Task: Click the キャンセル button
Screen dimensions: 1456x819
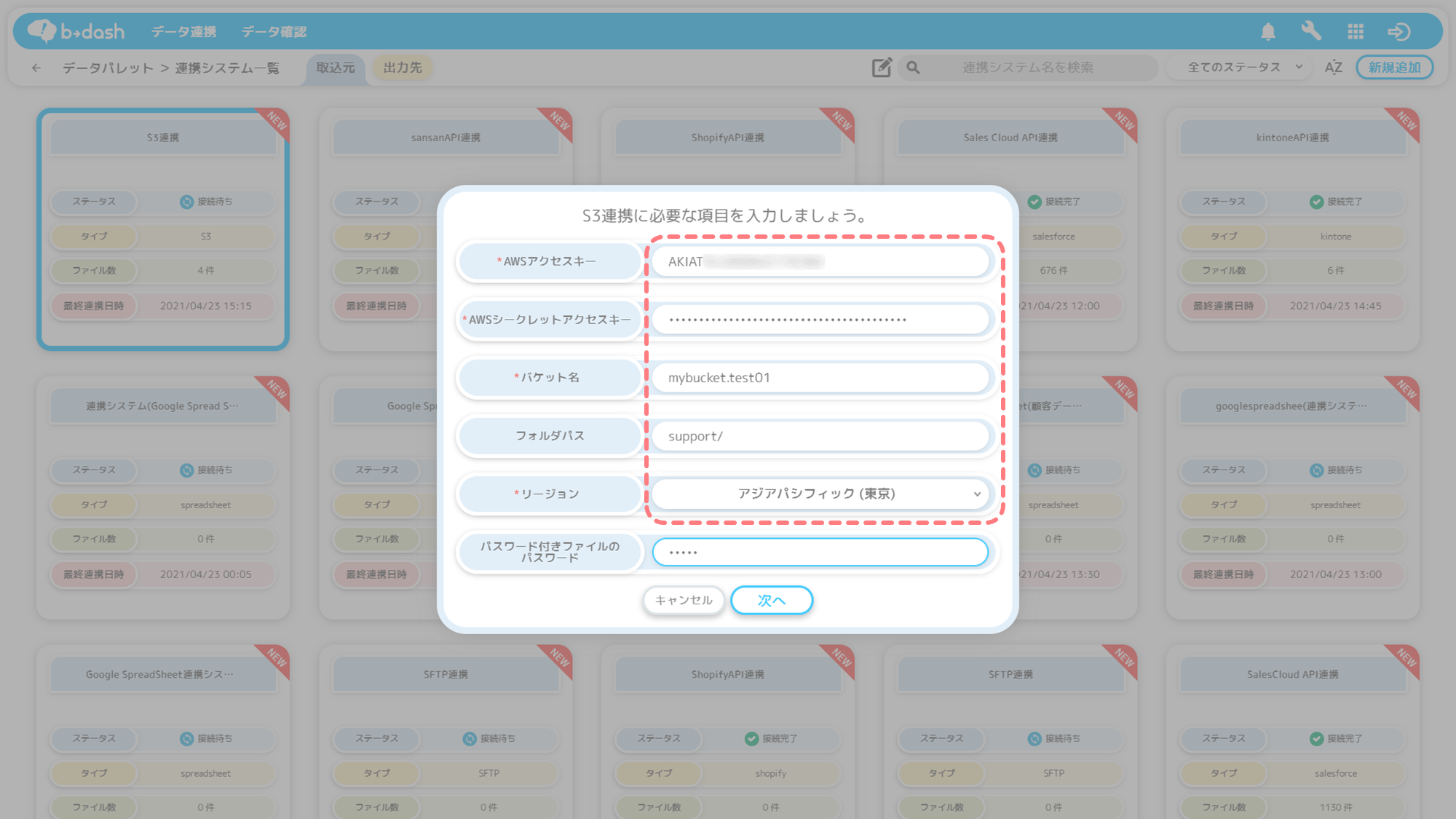Action: [x=684, y=601]
